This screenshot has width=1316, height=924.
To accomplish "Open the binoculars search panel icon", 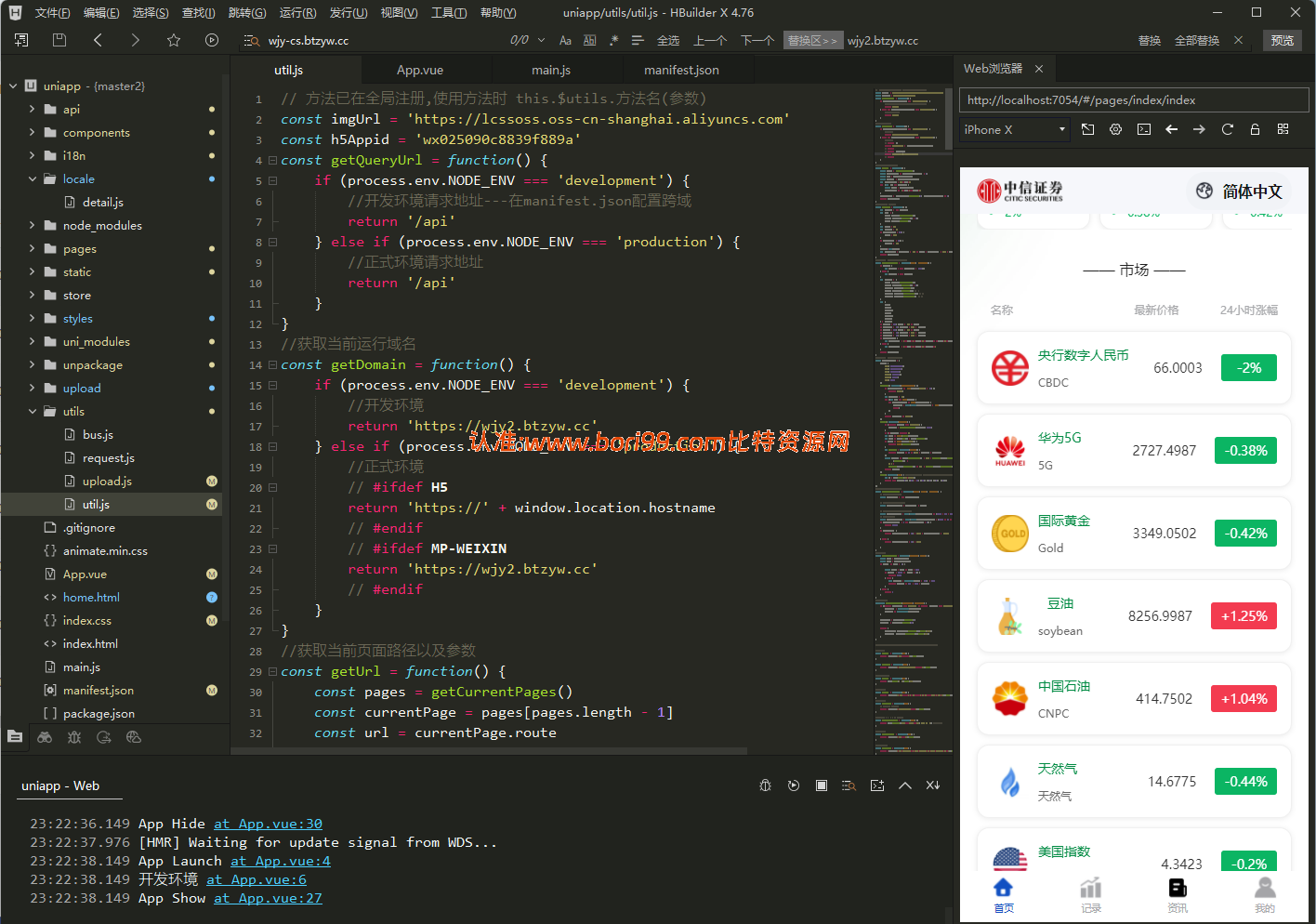I will [x=45, y=736].
